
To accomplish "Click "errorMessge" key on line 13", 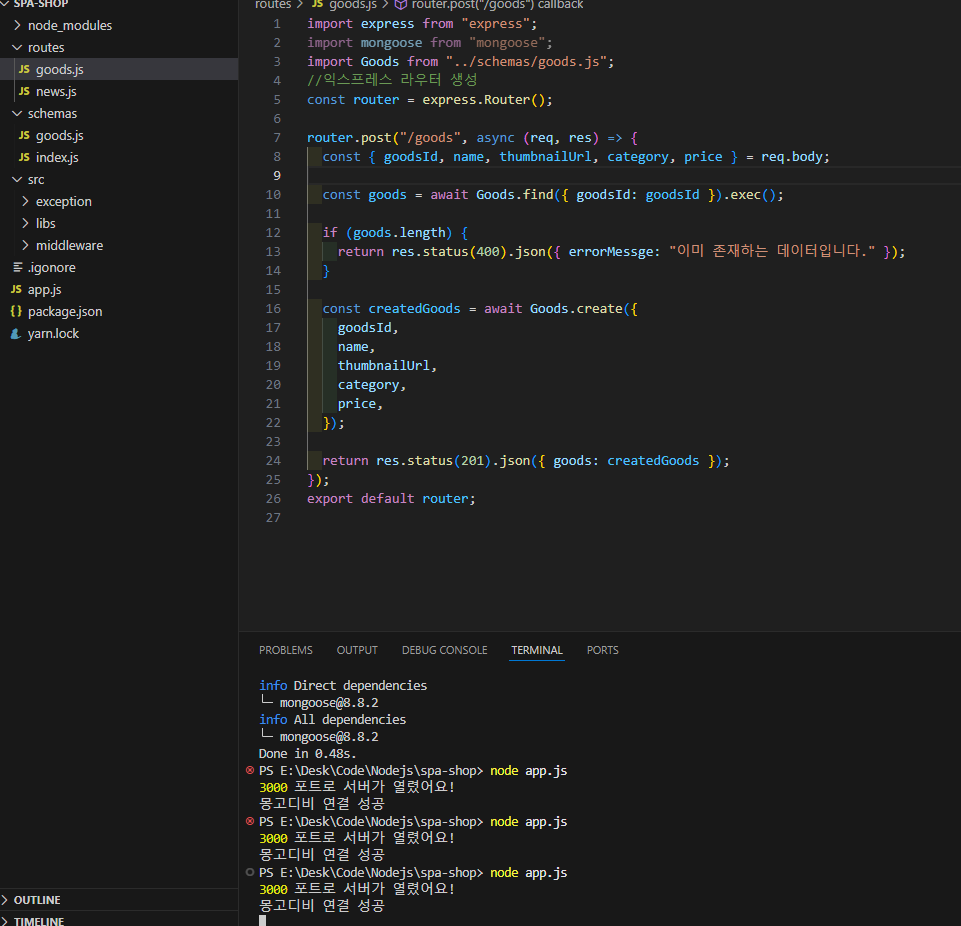I will pos(610,251).
